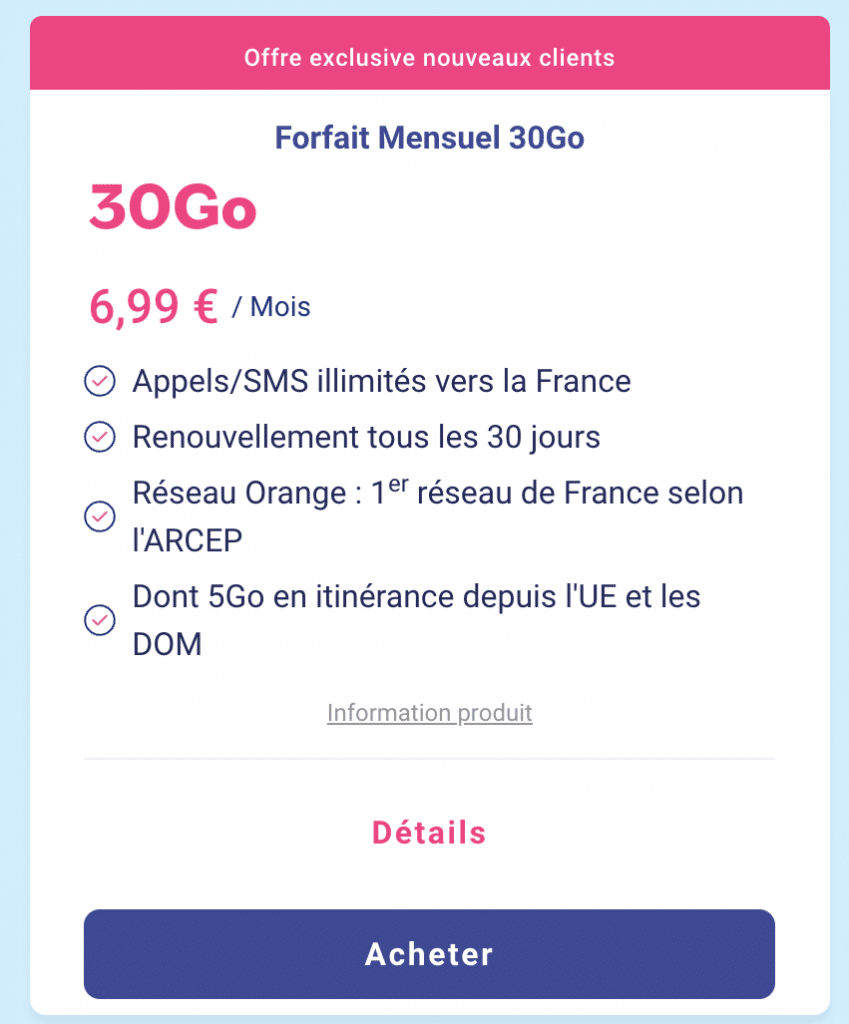Click the euro symbol in the price
Image resolution: width=849 pixels, height=1024 pixels.
point(206,306)
